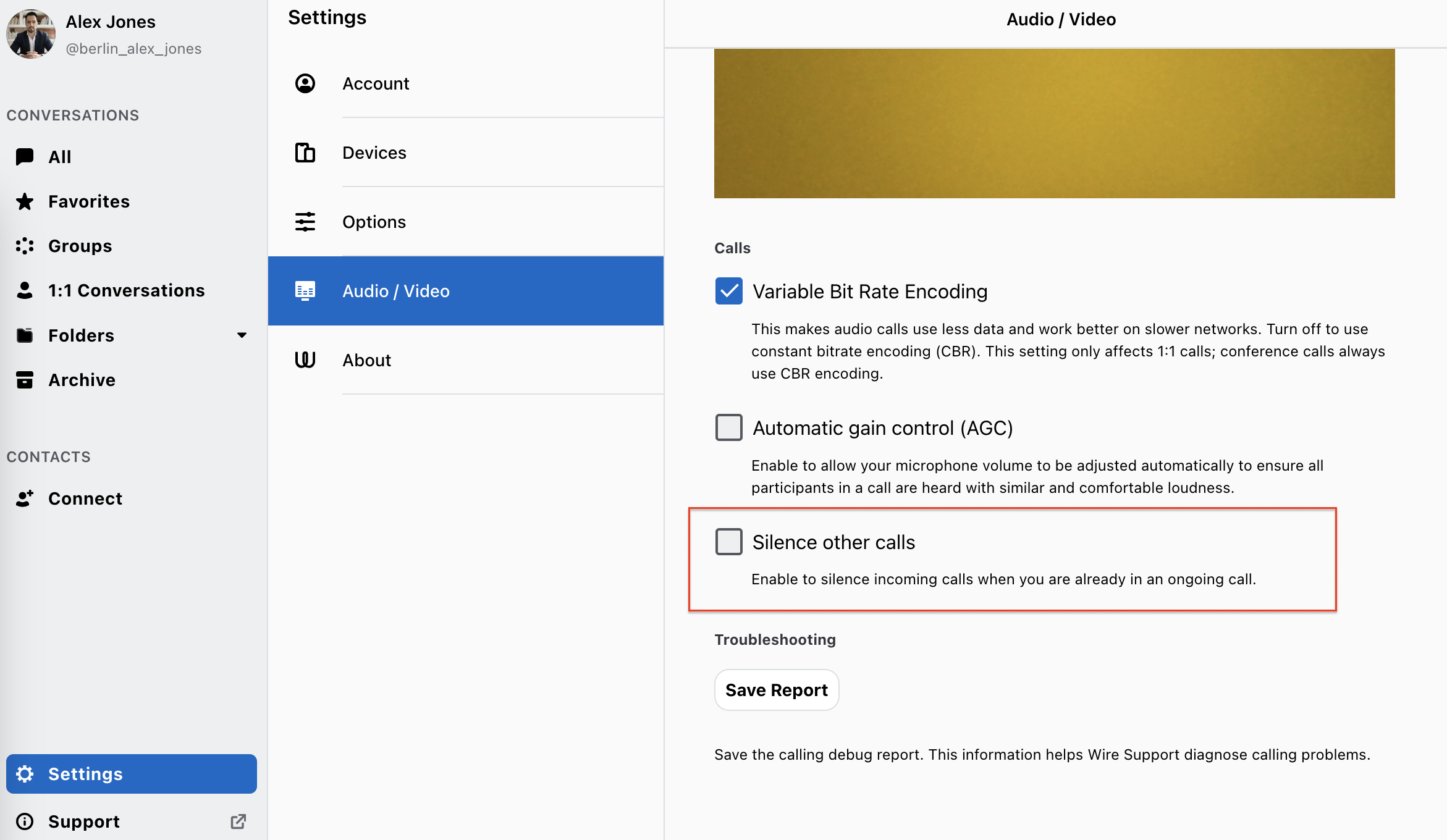Select the 1:1 Conversations person icon
1447x840 pixels.
(25, 290)
